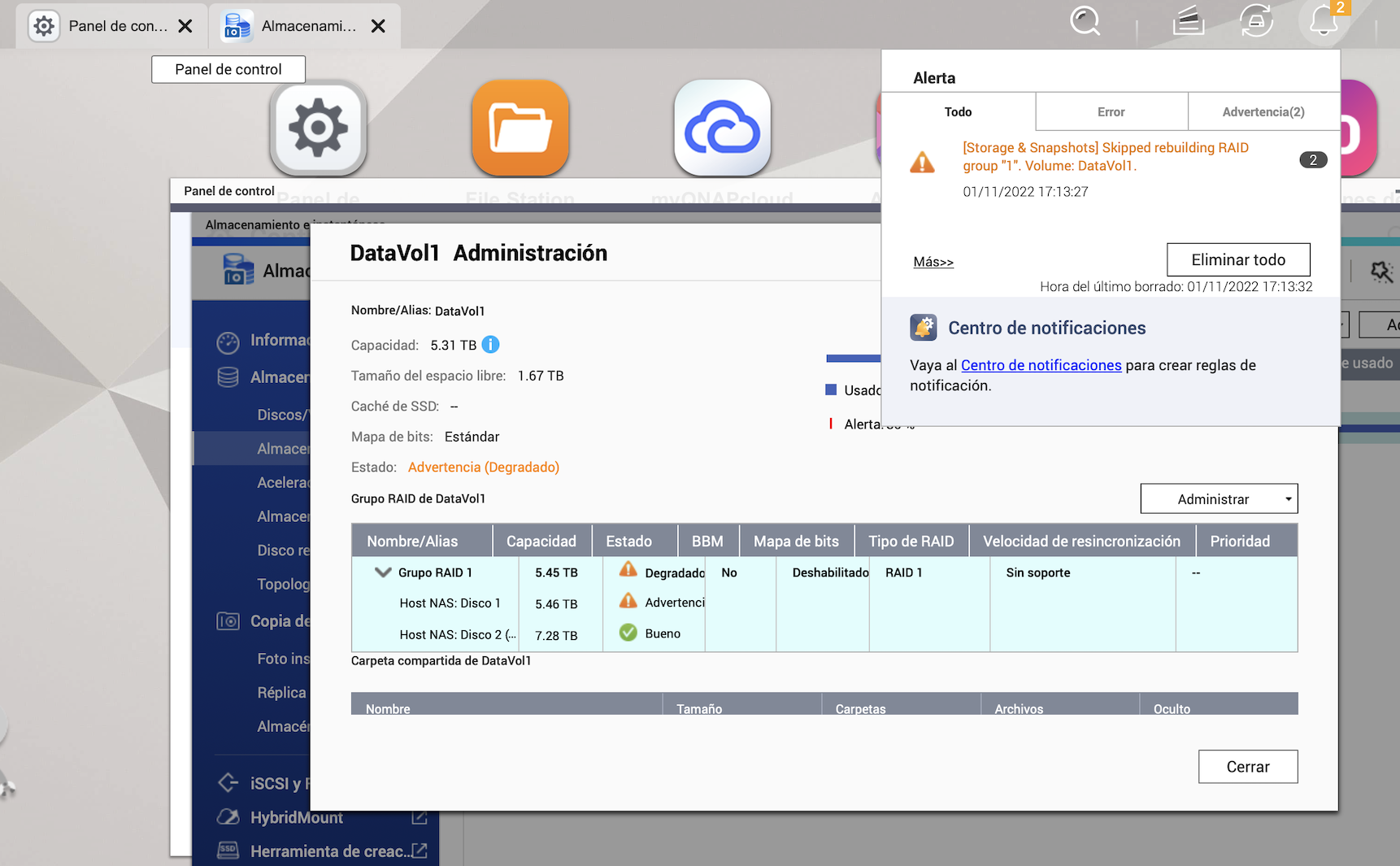
Task: Open HybridMount in the sidebar
Action: point(296,817)
